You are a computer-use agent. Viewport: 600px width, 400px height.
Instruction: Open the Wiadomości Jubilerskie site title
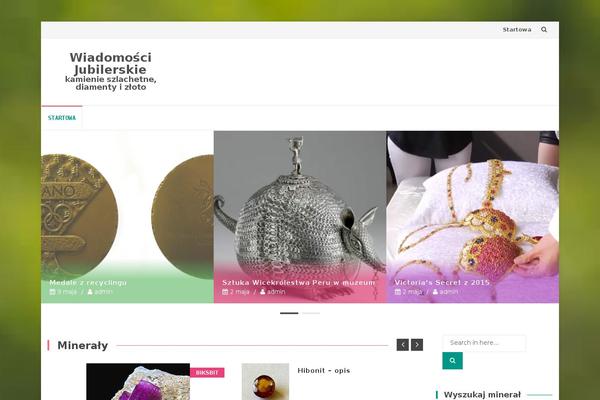(111, 63)
